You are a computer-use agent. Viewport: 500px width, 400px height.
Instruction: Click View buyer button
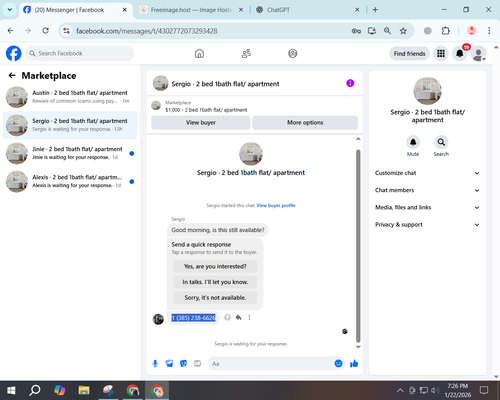201,122
